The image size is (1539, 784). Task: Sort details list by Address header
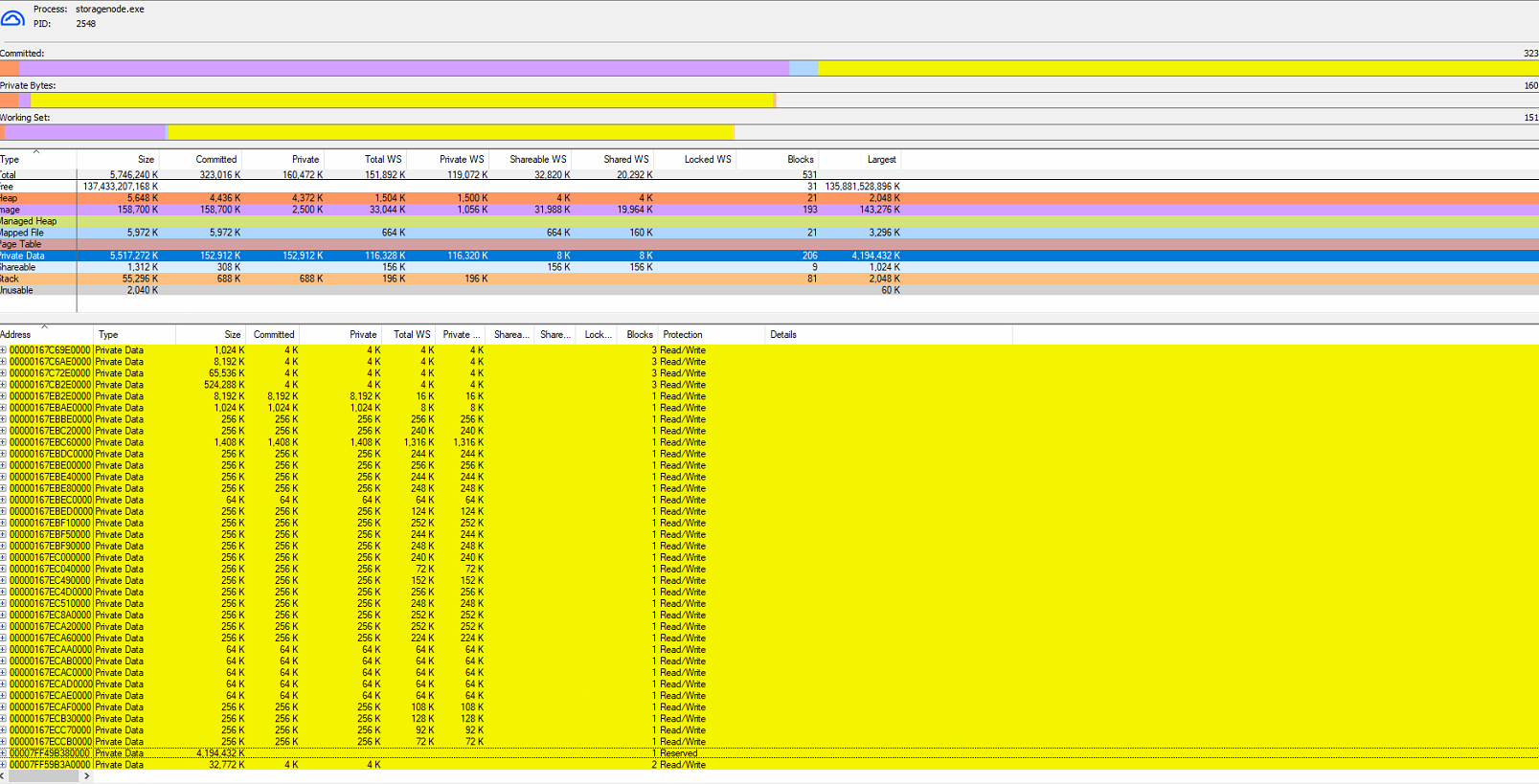16,335
